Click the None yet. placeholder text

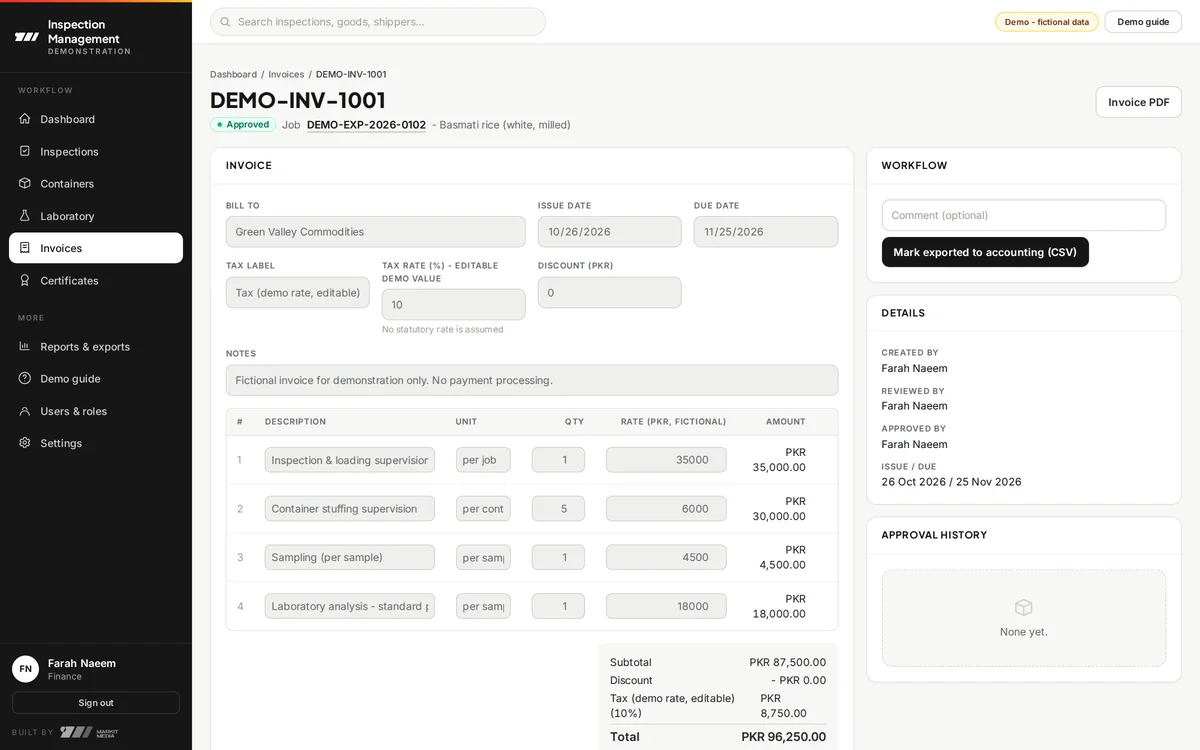(x=1023, y=632)
